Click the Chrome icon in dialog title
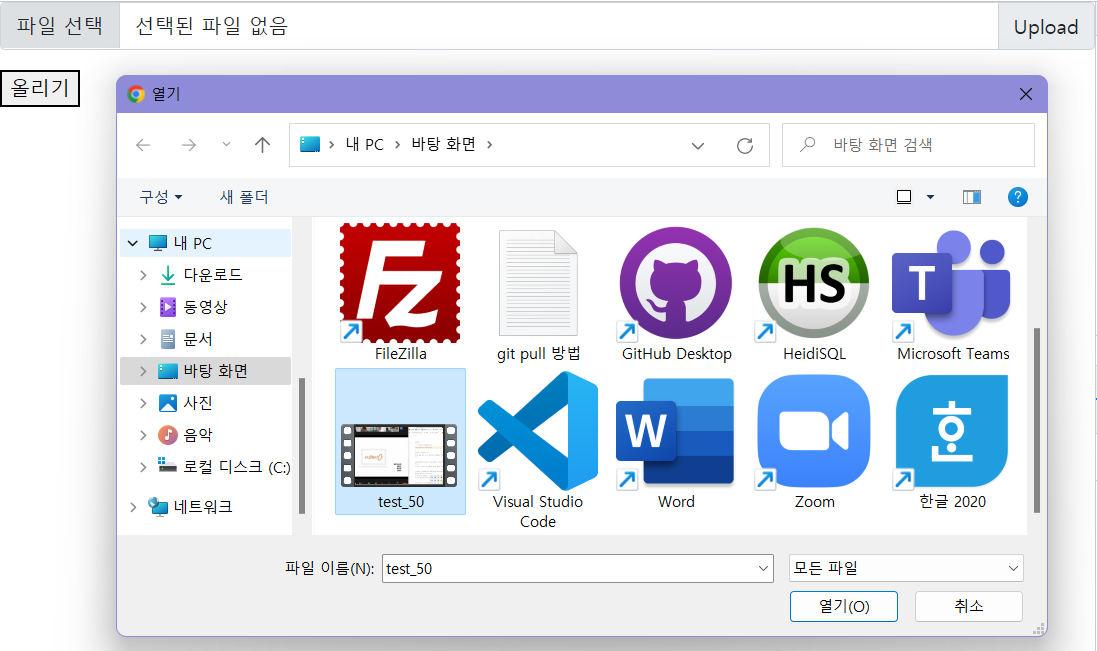The height and width of the screenshot is (651, 1097). click(x=136, y=94)
